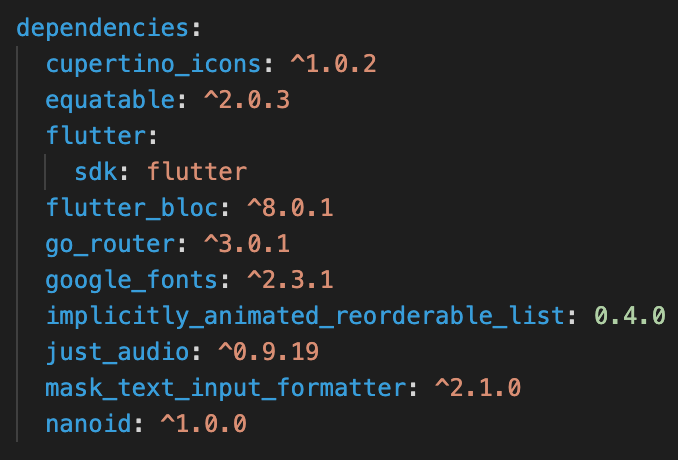Click implicitly_animated_reorderable_list key
678x460 pixels.
305,316
